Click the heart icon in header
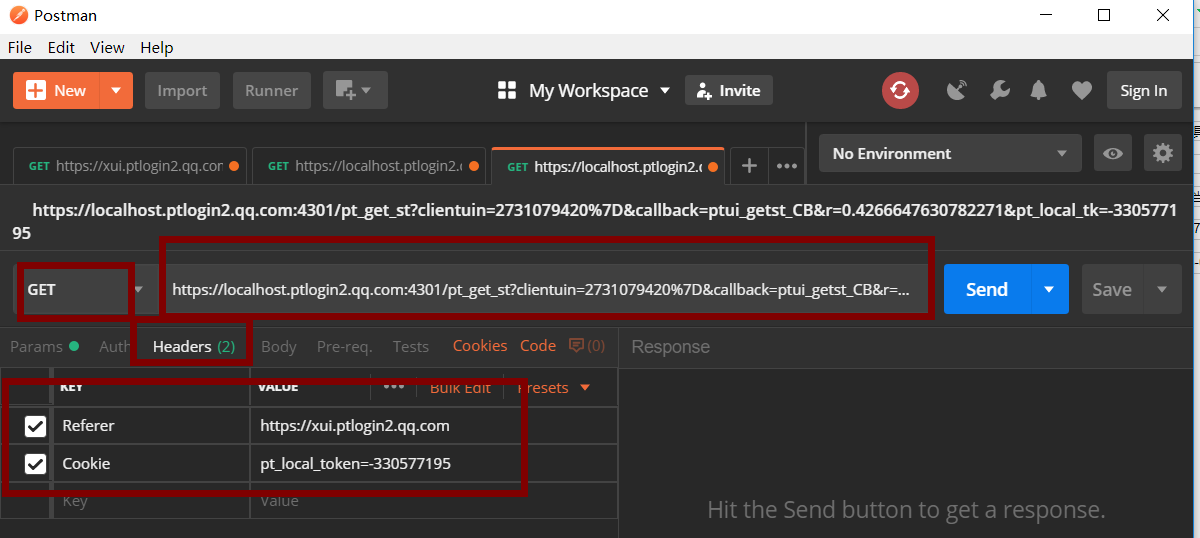The image size is (1200, 538). (x=1081, y=91)
